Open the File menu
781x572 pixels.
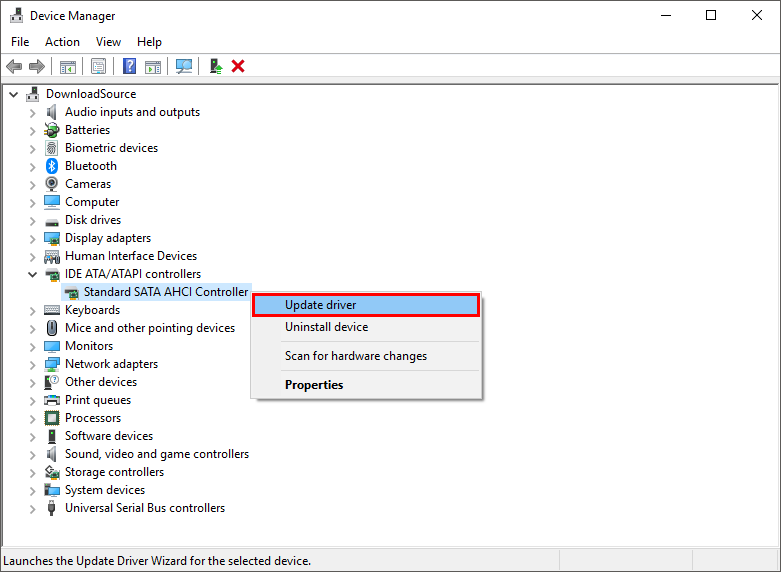coord(20,42)
